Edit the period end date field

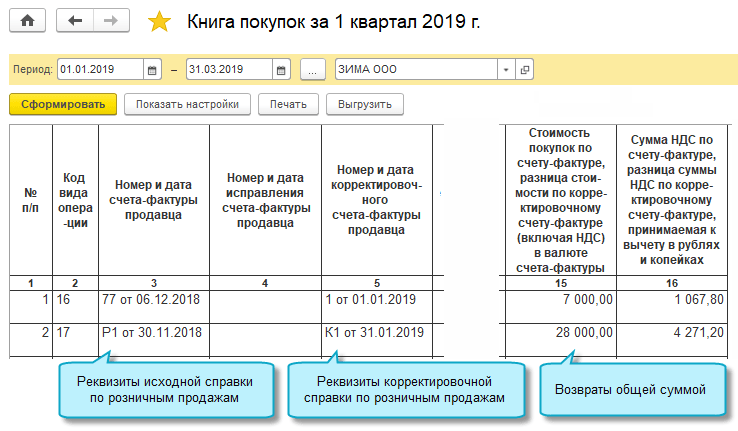[229, 70]
